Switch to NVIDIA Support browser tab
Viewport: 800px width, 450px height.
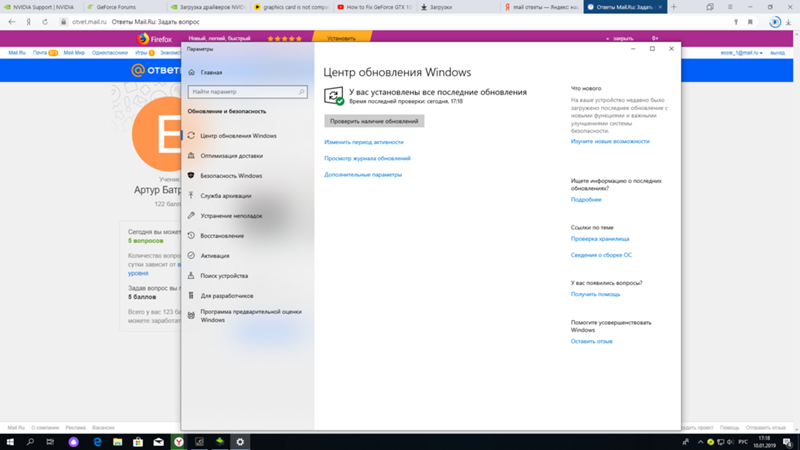click(x=42, y=7)
